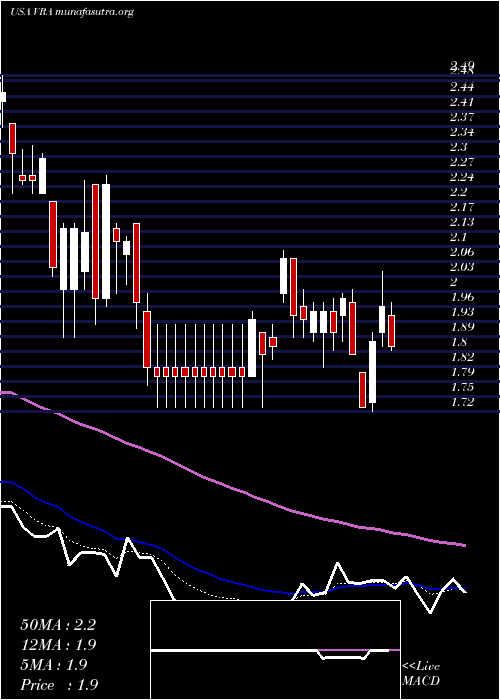Click the 2.37 price axis label
This screenshot has width=500, height=700.
coord(462,117)
